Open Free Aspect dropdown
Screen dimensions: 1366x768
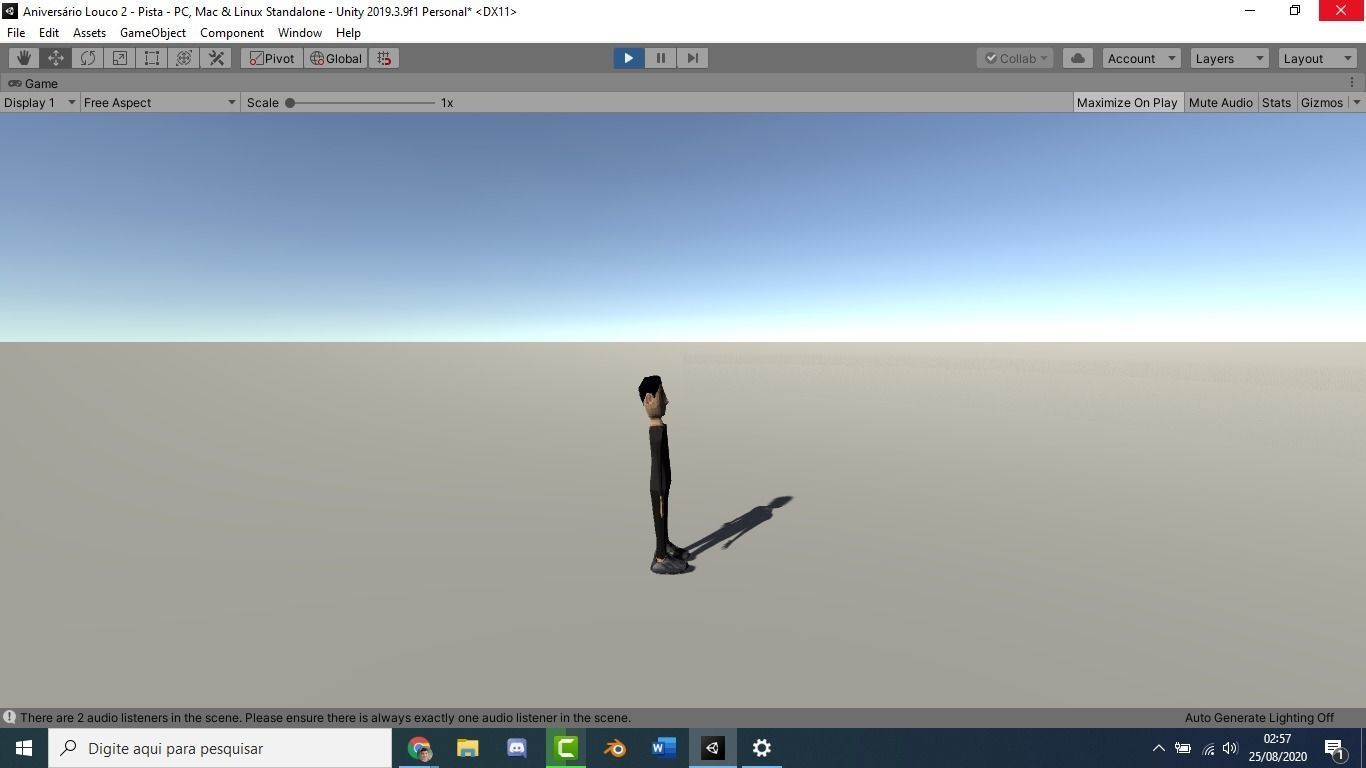click(160, 102)
